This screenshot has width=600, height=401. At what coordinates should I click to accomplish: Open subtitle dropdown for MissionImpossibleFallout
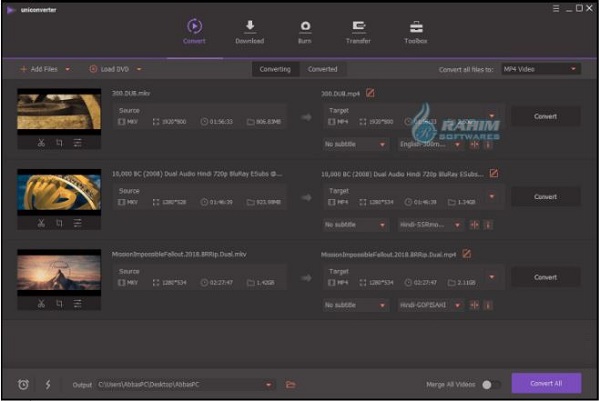(355, 305)
